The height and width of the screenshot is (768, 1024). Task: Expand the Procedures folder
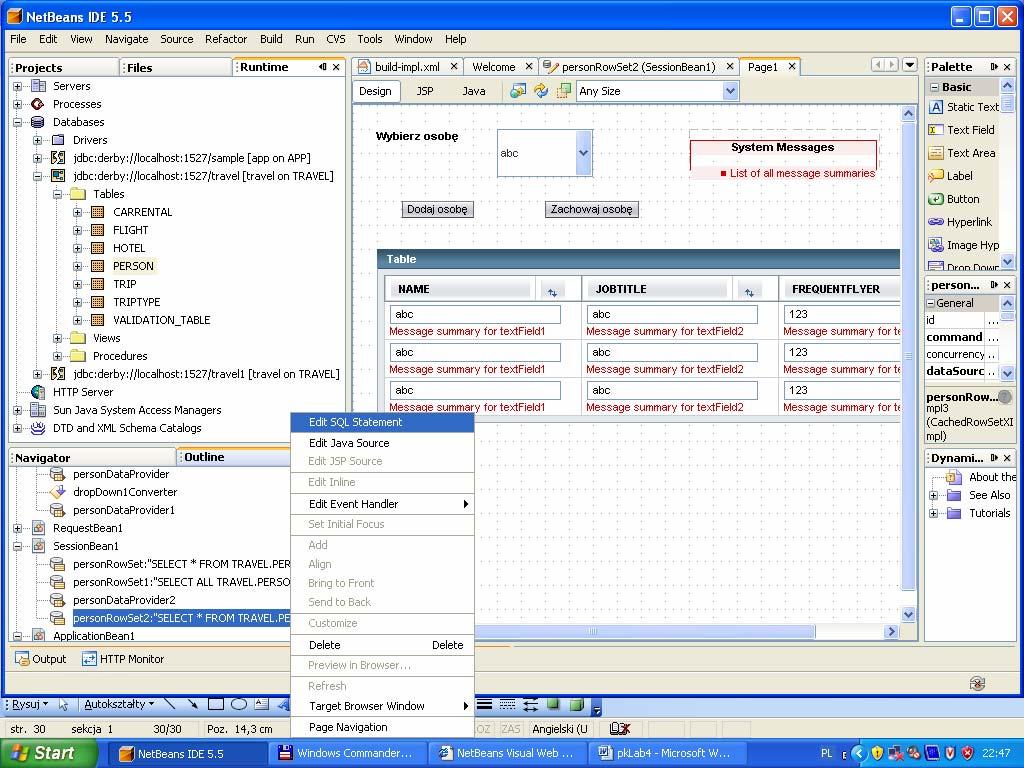click(57, 356)
